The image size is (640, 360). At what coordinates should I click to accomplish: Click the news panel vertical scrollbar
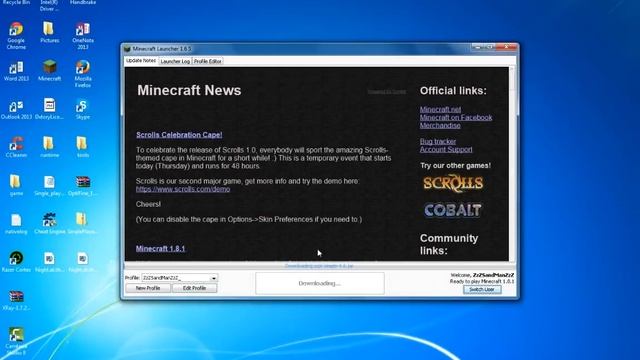click(x=512, y=163)
